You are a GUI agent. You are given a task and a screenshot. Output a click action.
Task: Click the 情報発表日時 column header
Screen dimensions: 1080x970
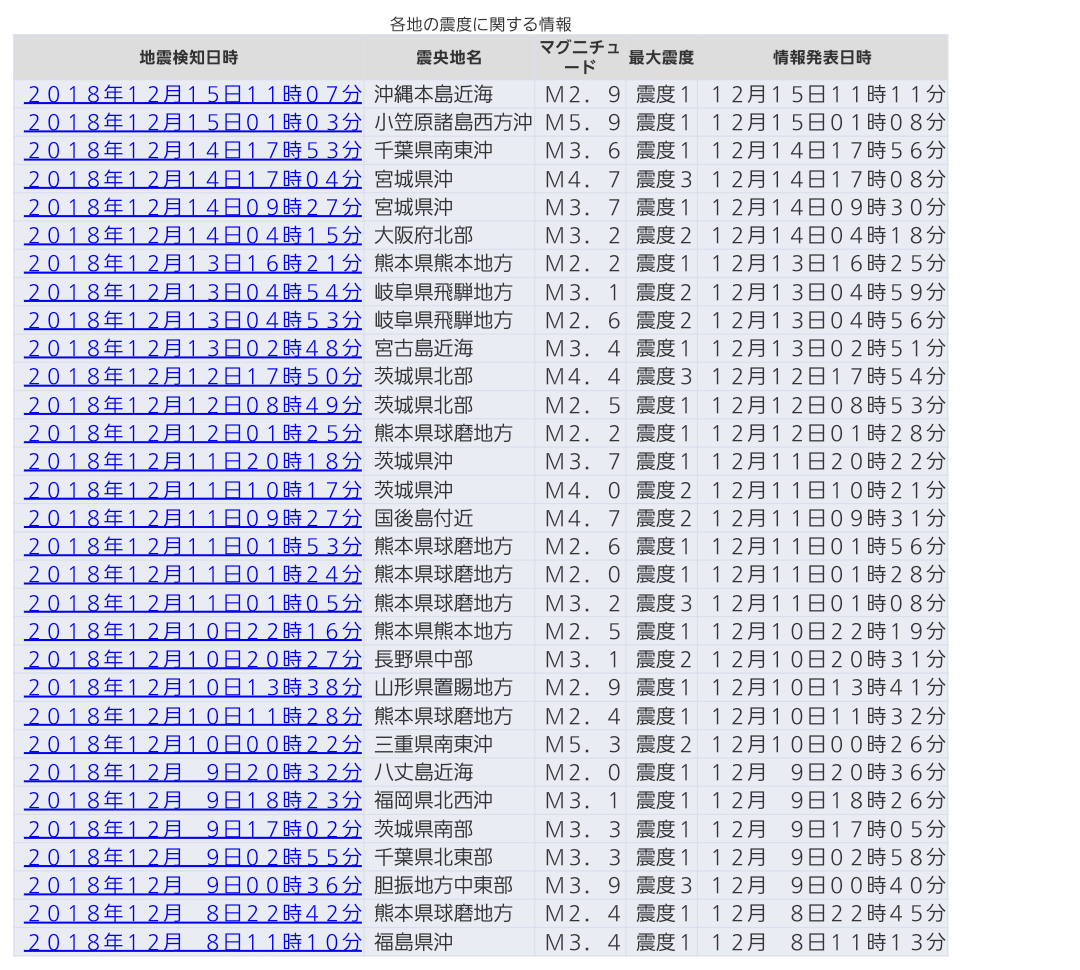[x=822, y=58]
